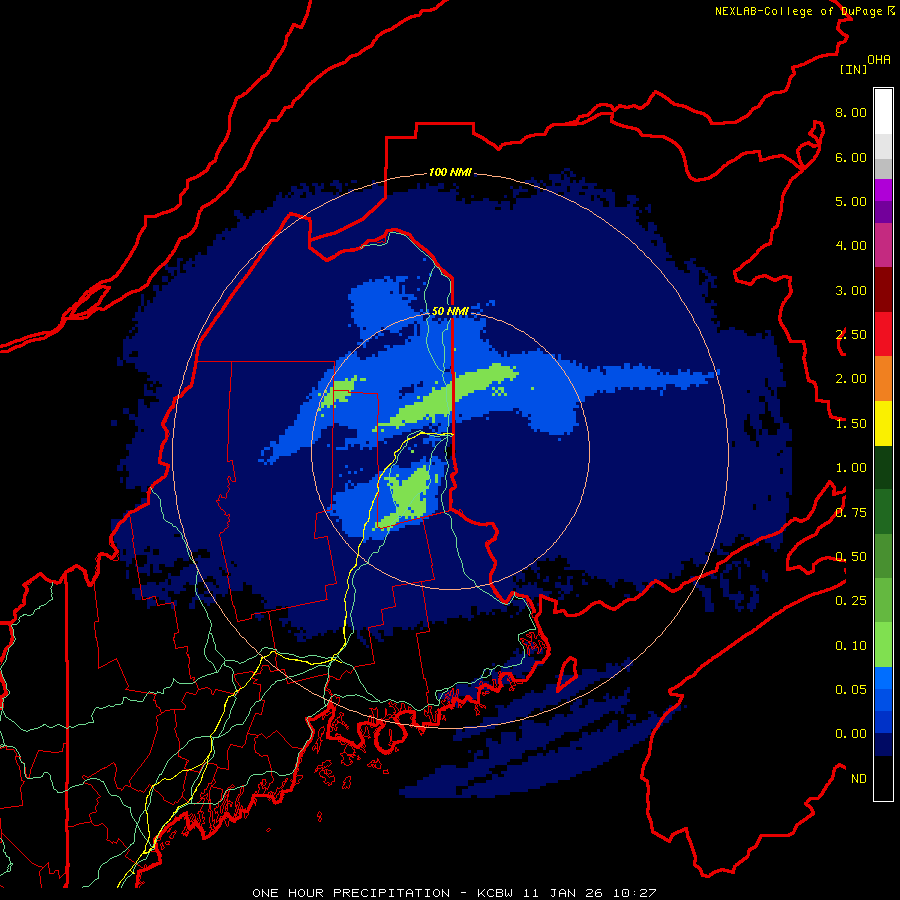Select the bright red legend swatch
The height and width of the screenshot is (900, 900).
click(x=883, y=334)
